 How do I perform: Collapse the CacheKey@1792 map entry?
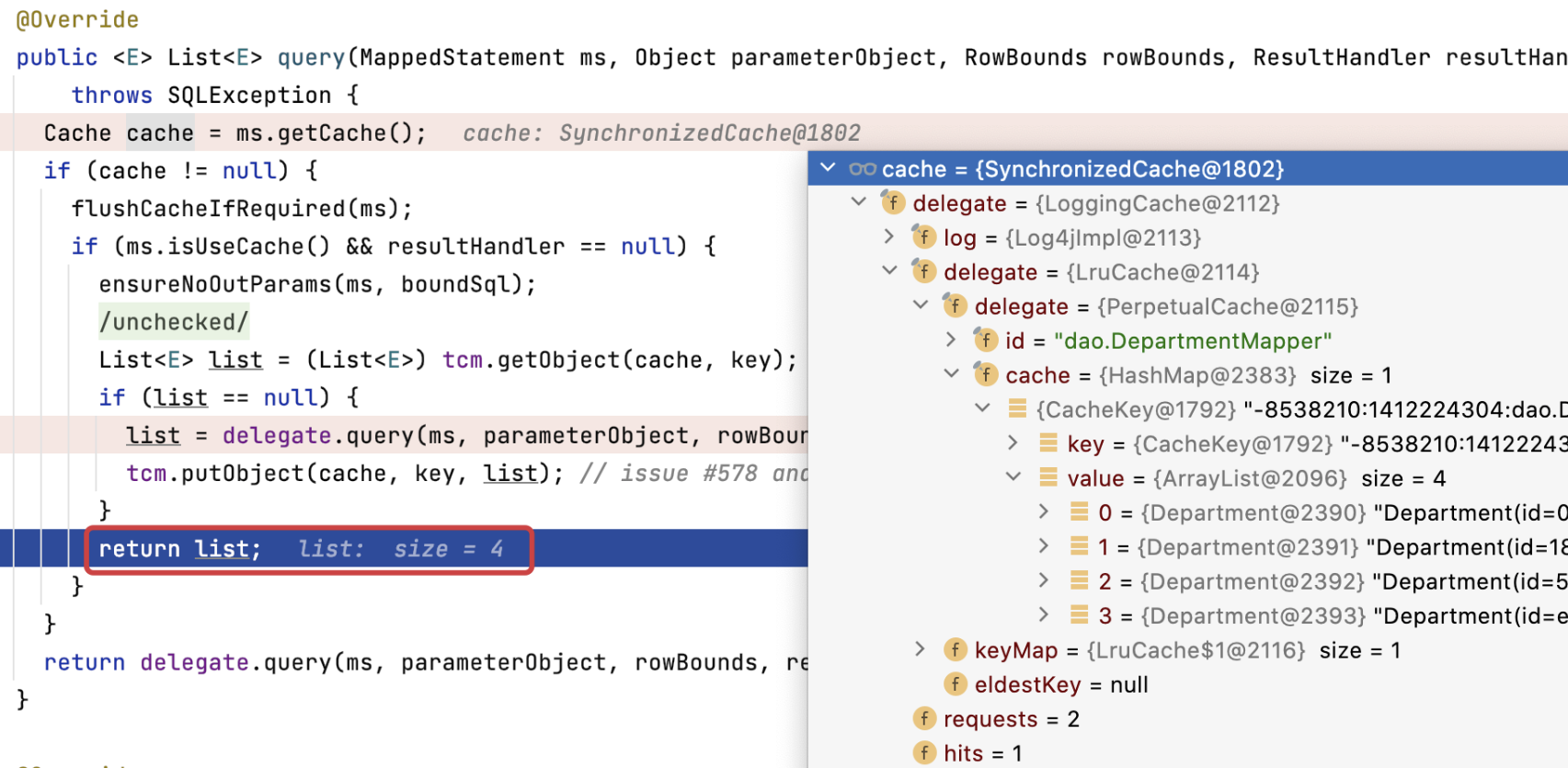click(982, 408)
